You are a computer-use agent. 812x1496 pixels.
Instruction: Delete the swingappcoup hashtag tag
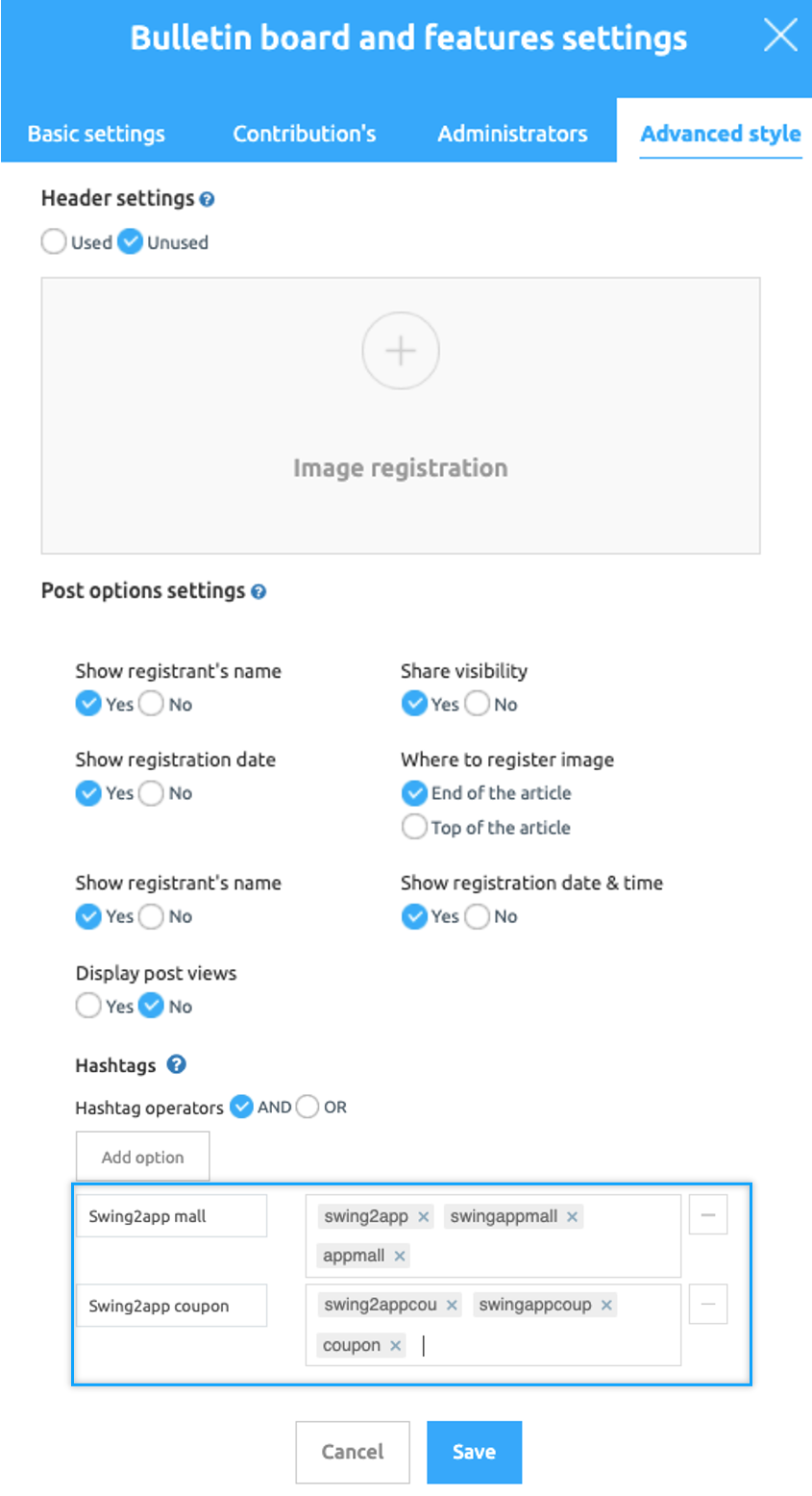(x=606, y=1306)
